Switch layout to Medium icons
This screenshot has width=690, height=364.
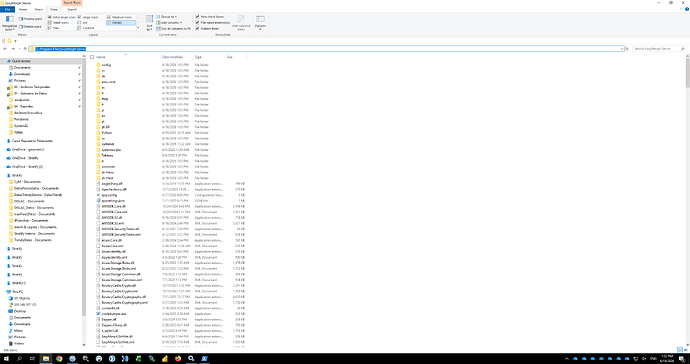coord(120,17)
